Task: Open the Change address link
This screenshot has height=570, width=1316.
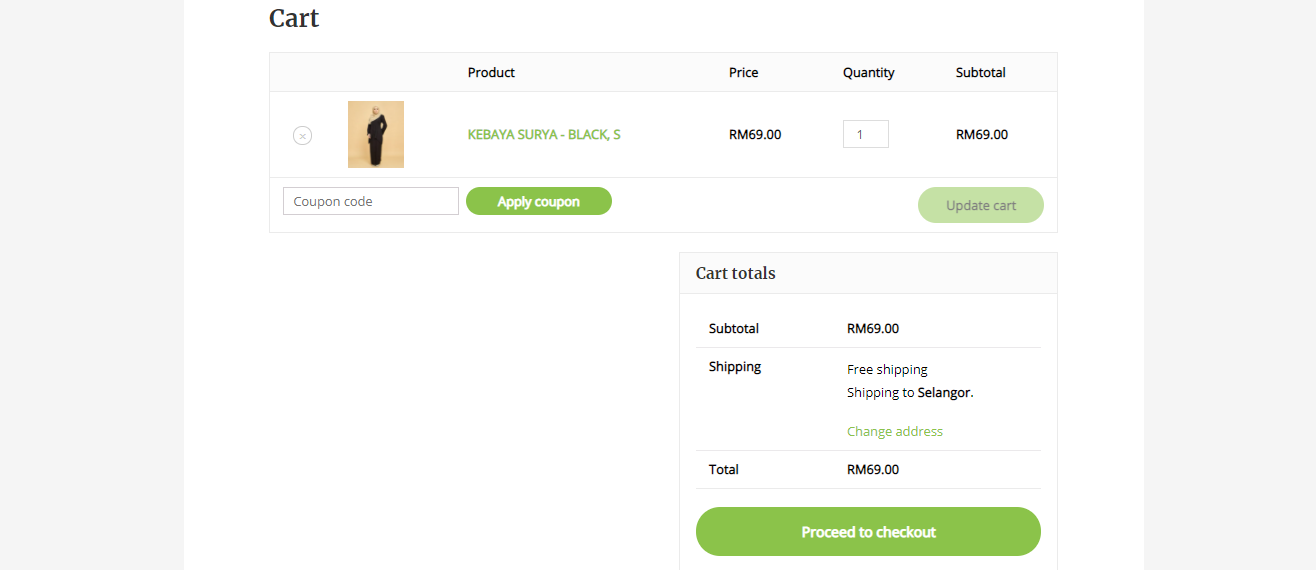Action: click(894, 431)
